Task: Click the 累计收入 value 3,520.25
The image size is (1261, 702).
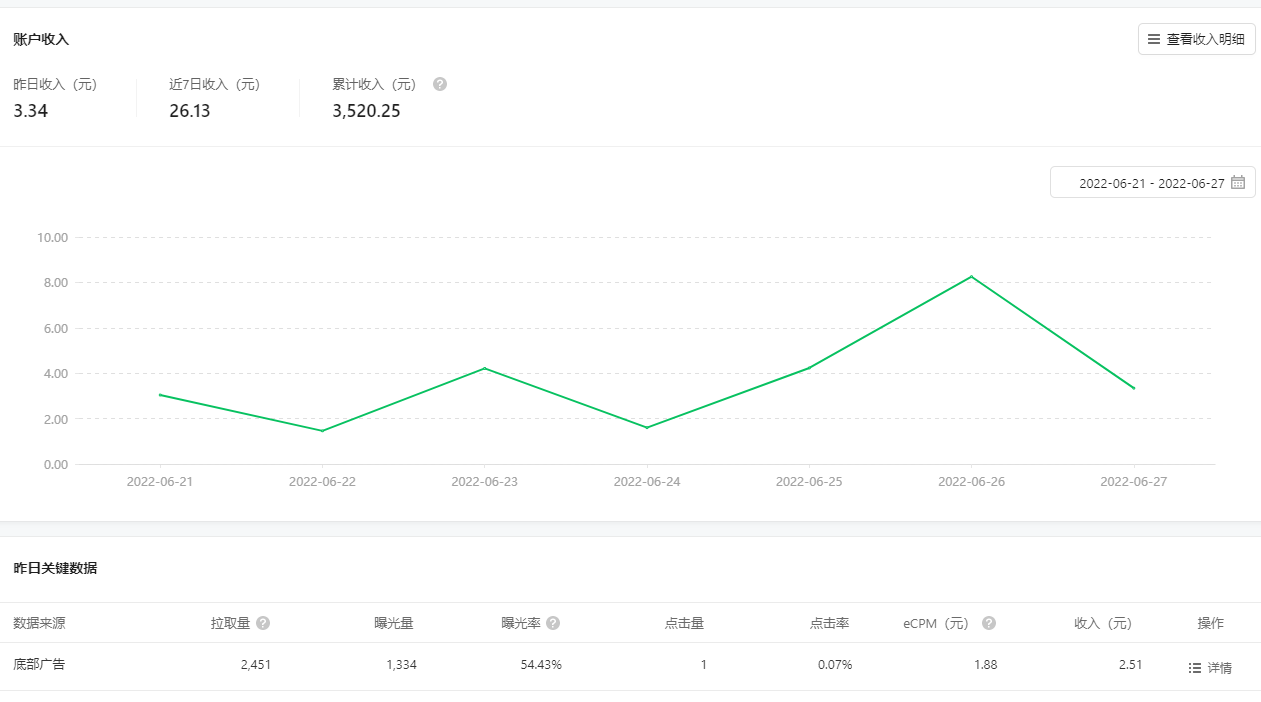Action: click(366, 111)
